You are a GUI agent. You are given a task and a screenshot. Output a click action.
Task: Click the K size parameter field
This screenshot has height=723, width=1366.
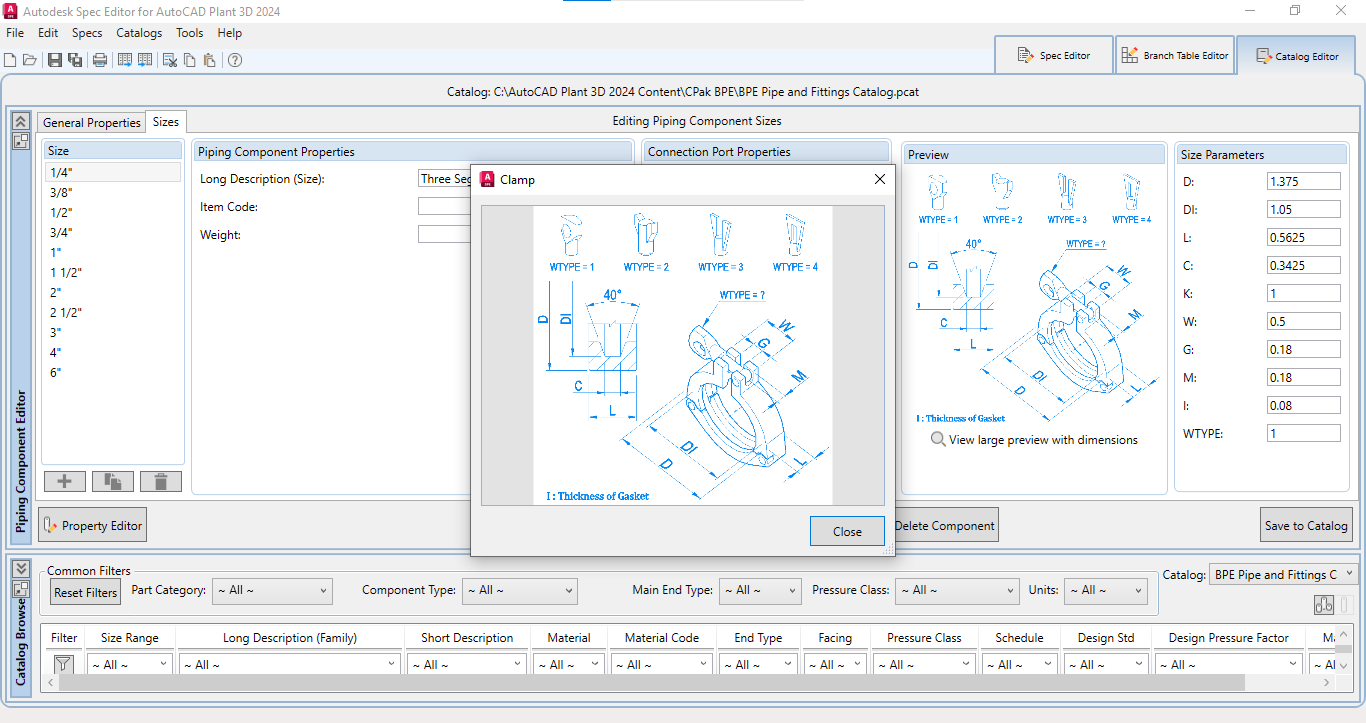pyautogui.click(x=1304, y=293)
